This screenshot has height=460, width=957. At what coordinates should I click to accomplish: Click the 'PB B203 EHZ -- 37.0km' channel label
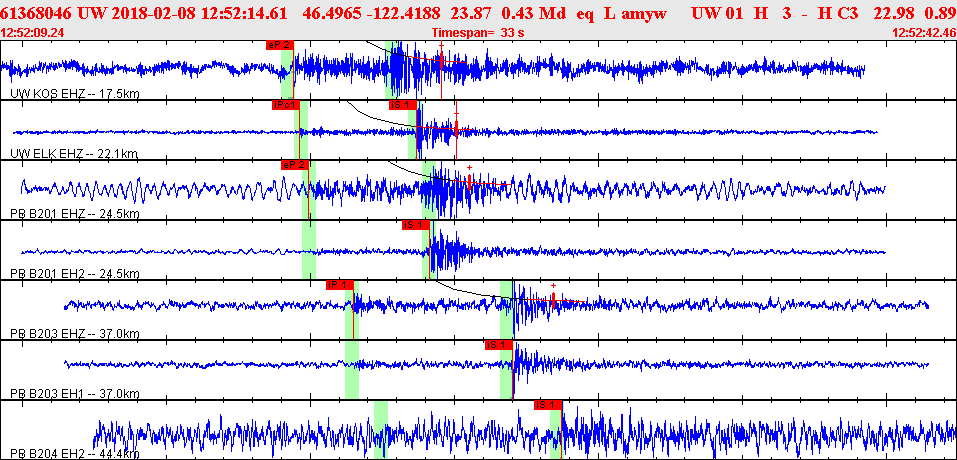(74, 334)
